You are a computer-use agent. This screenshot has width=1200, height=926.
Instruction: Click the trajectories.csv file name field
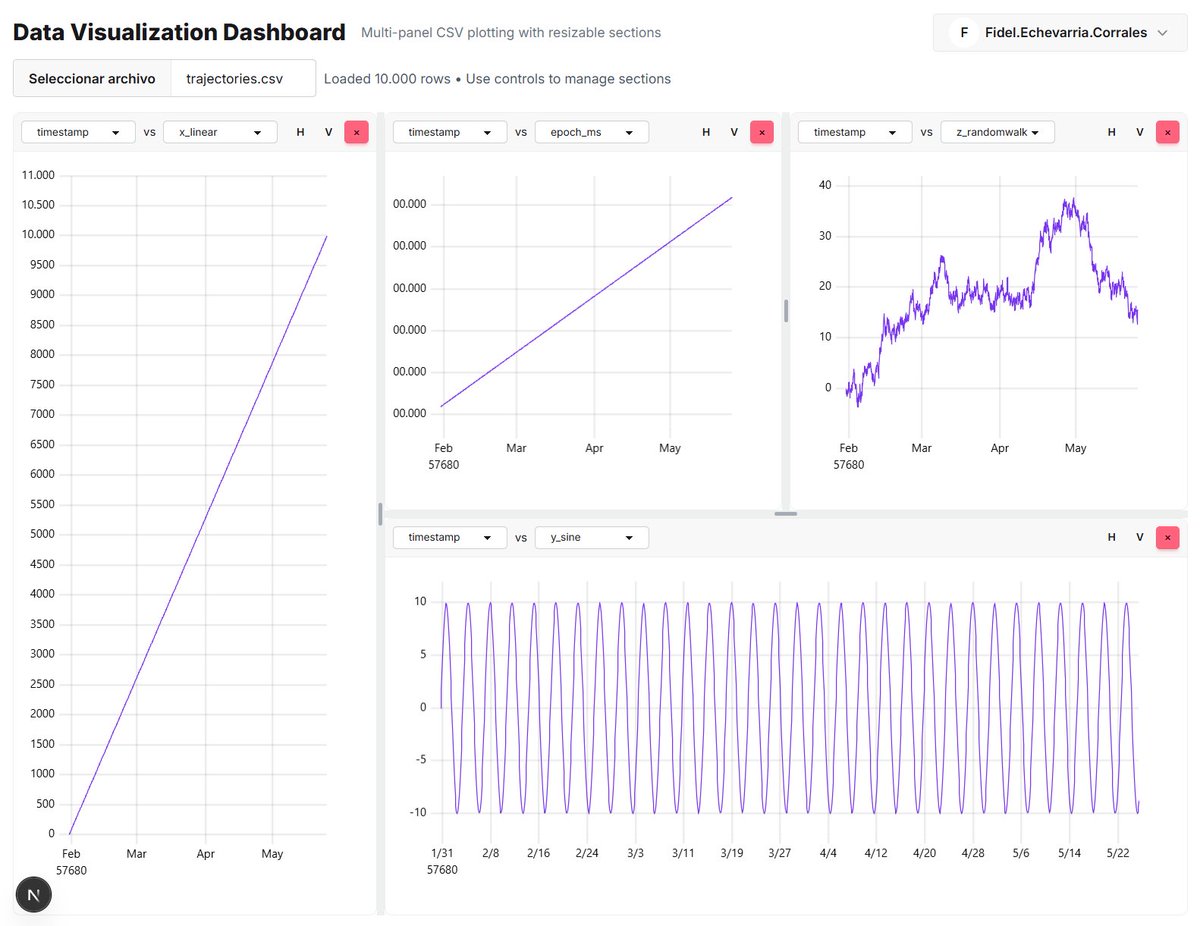243,79
